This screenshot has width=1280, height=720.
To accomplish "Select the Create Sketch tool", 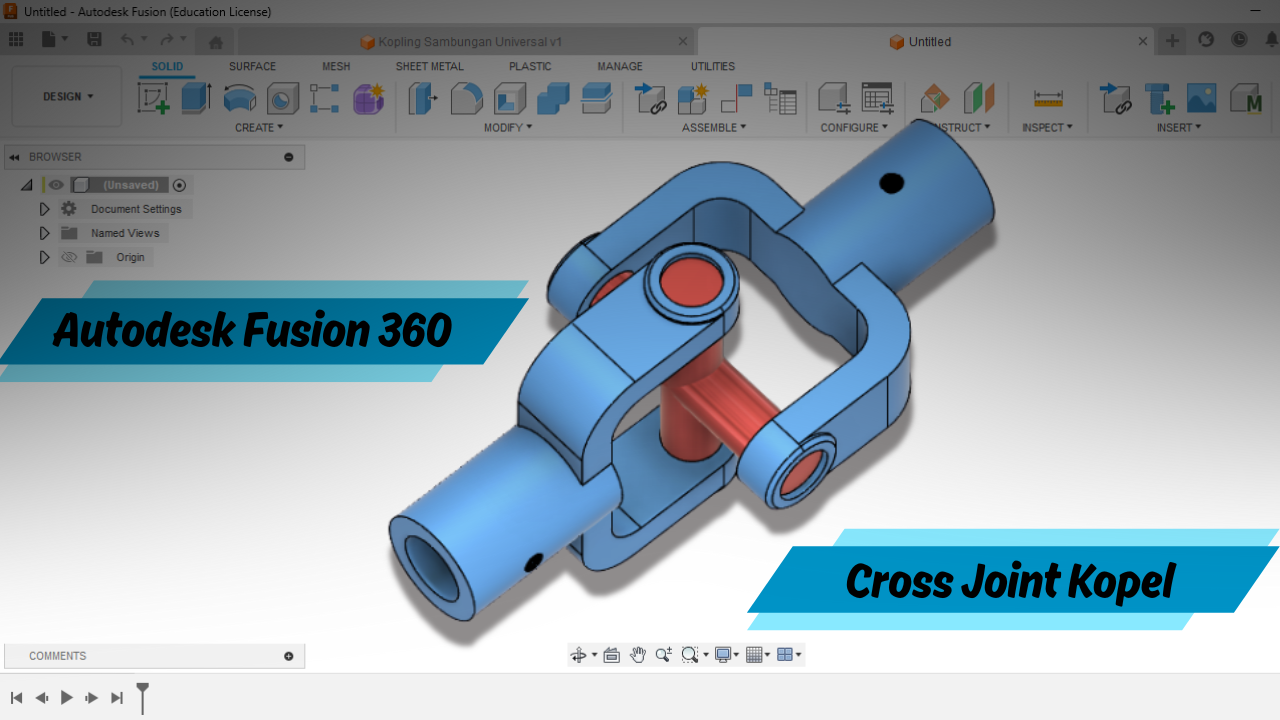I will (153, 98).
